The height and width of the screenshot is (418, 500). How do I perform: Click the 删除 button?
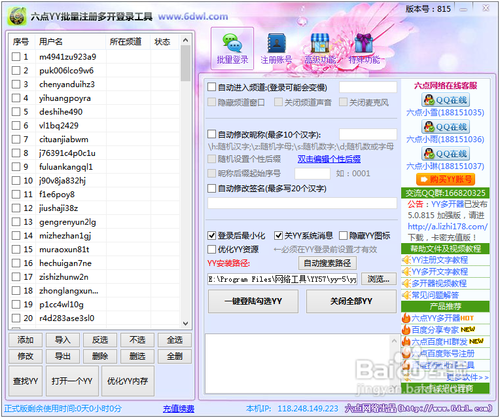(100, 356)
